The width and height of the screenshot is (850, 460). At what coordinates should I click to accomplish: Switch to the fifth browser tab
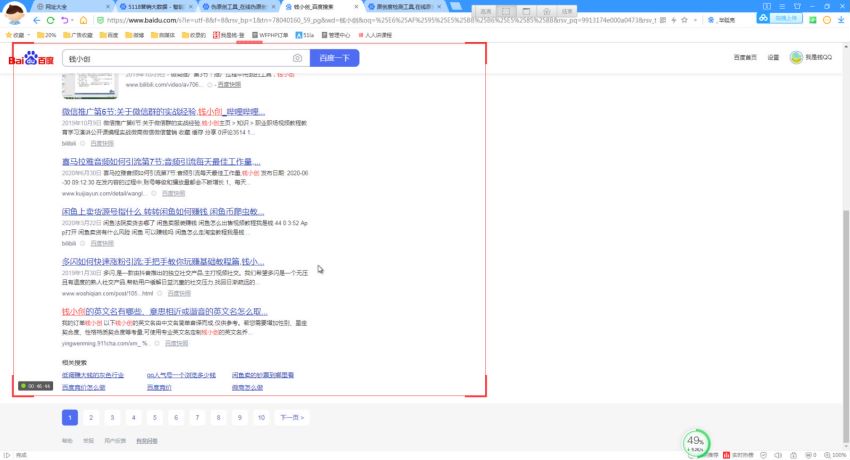[404, 7]
